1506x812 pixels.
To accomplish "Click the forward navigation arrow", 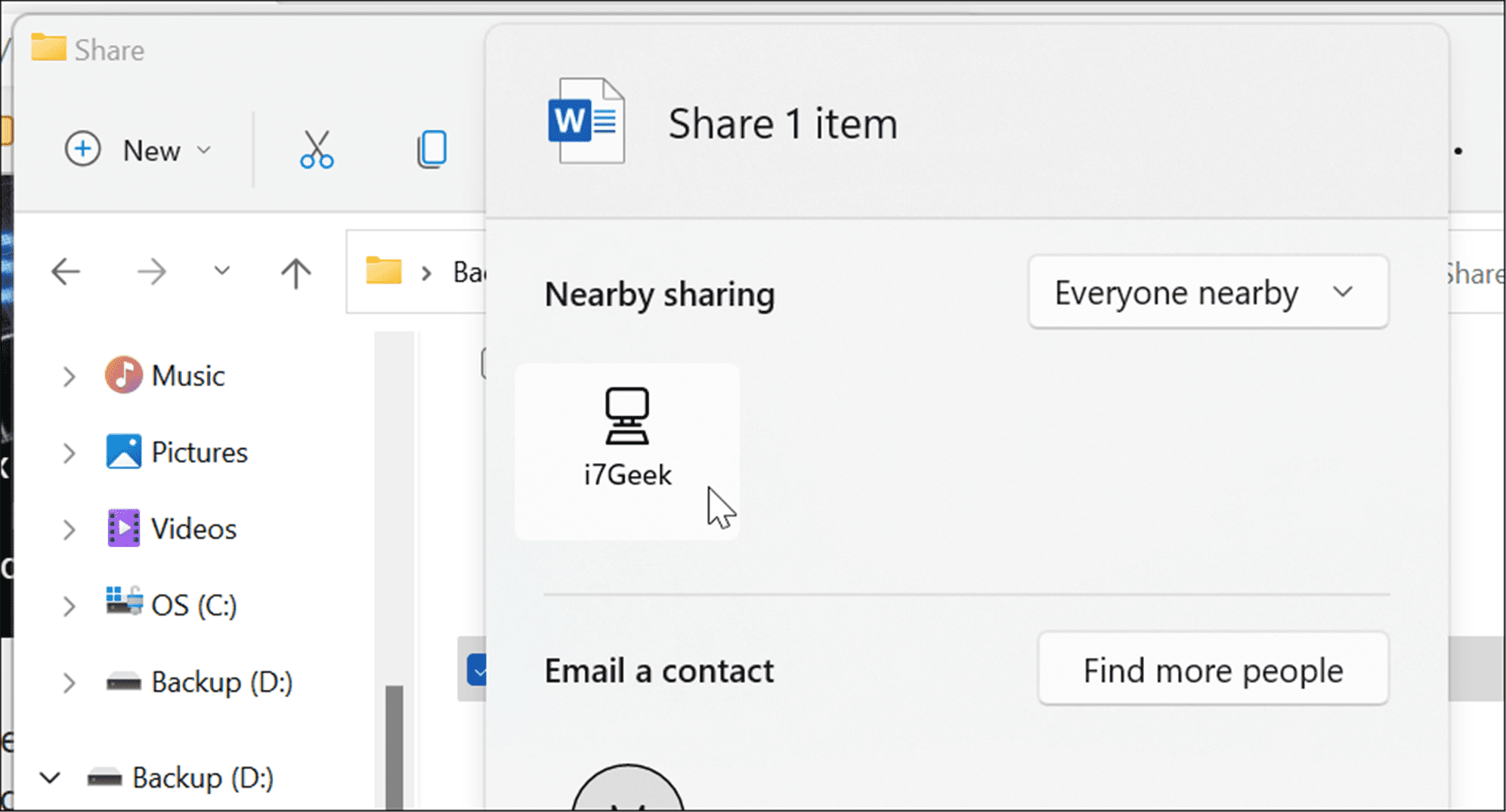I will (x=151, y=272).
